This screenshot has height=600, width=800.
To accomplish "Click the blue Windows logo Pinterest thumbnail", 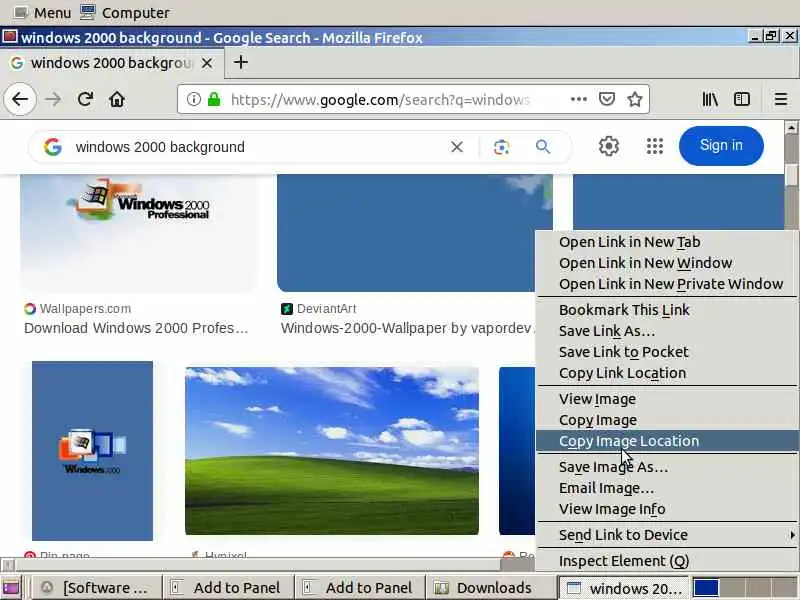I will coord(92,451).
